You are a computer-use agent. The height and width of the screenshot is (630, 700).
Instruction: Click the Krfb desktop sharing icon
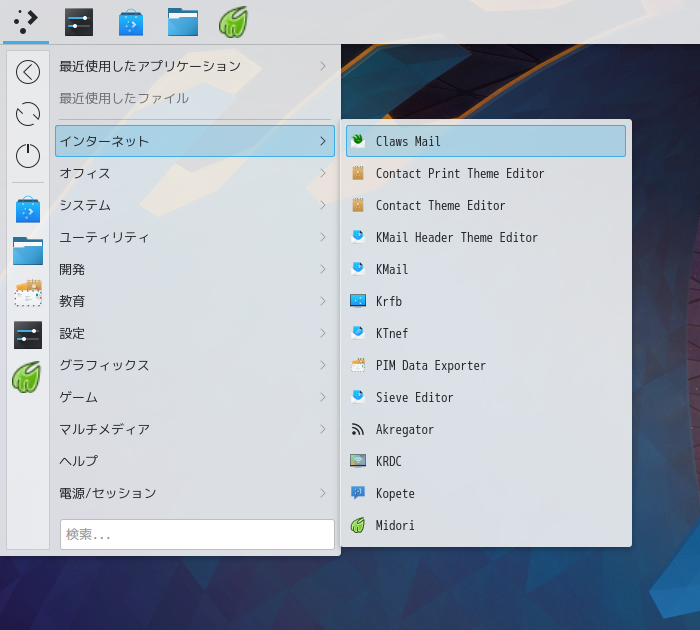tap(358, 301)
